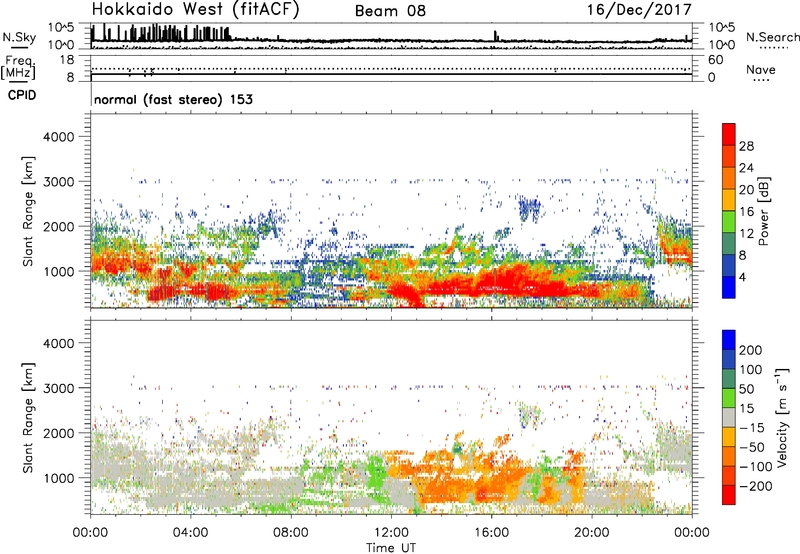Click the '04:00' time tick label
800x554 pixels.
tap(190, 533)
